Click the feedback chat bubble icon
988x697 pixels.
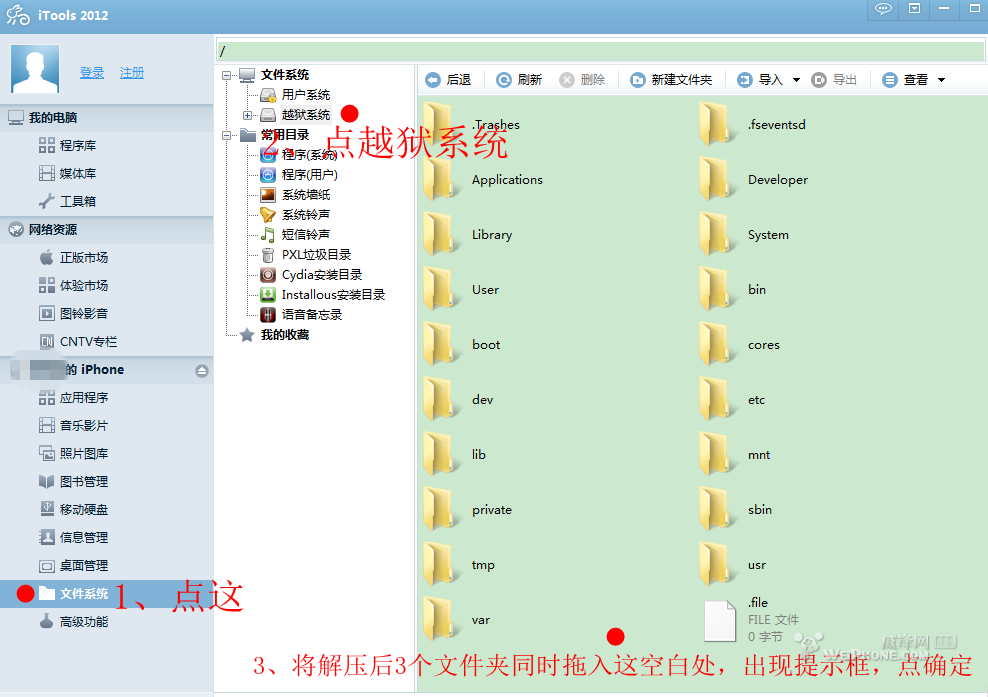coord(883,9)
